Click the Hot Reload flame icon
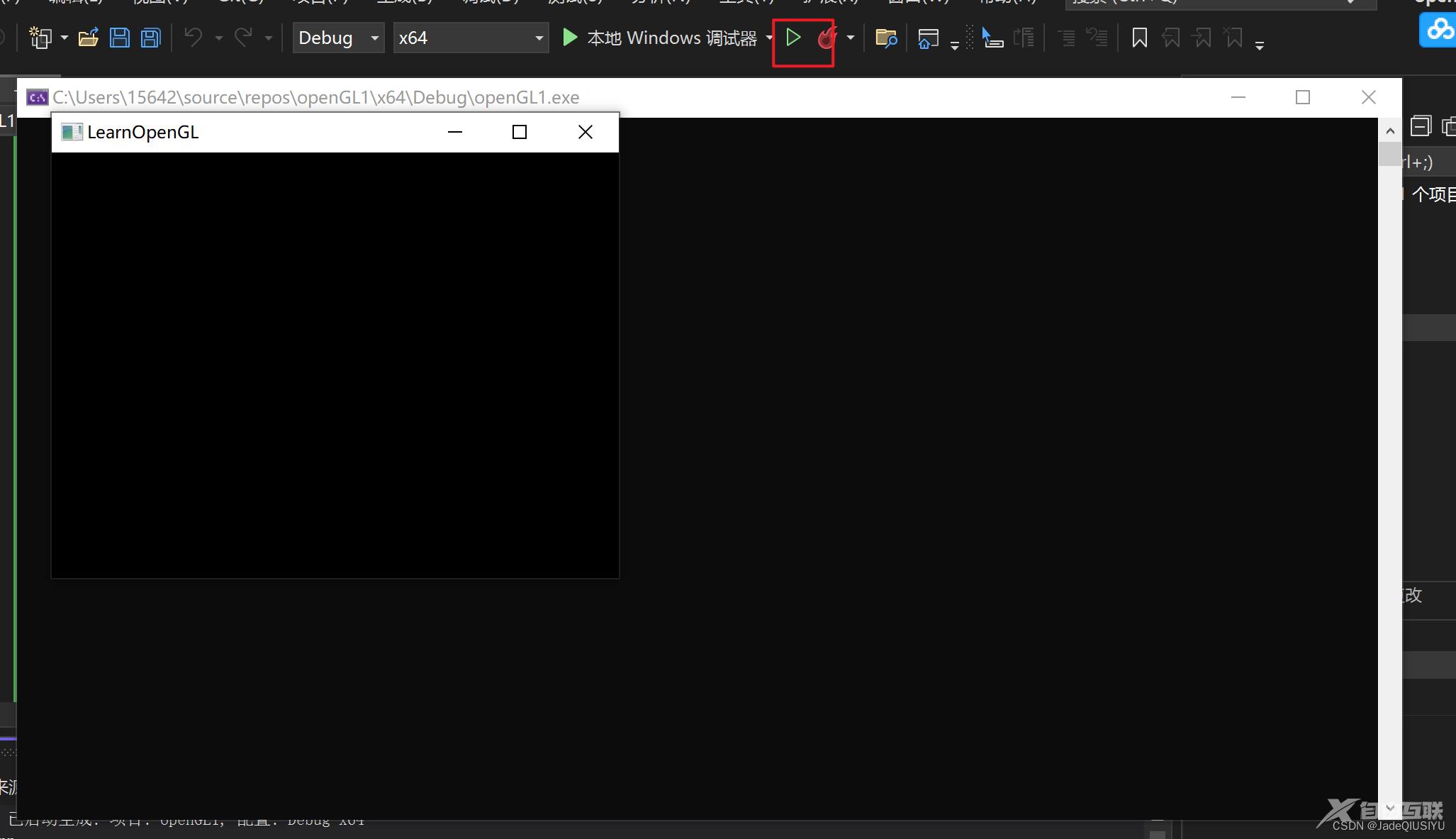The width and height of the screenshot is (1456, 839). [x=827, y=38]
